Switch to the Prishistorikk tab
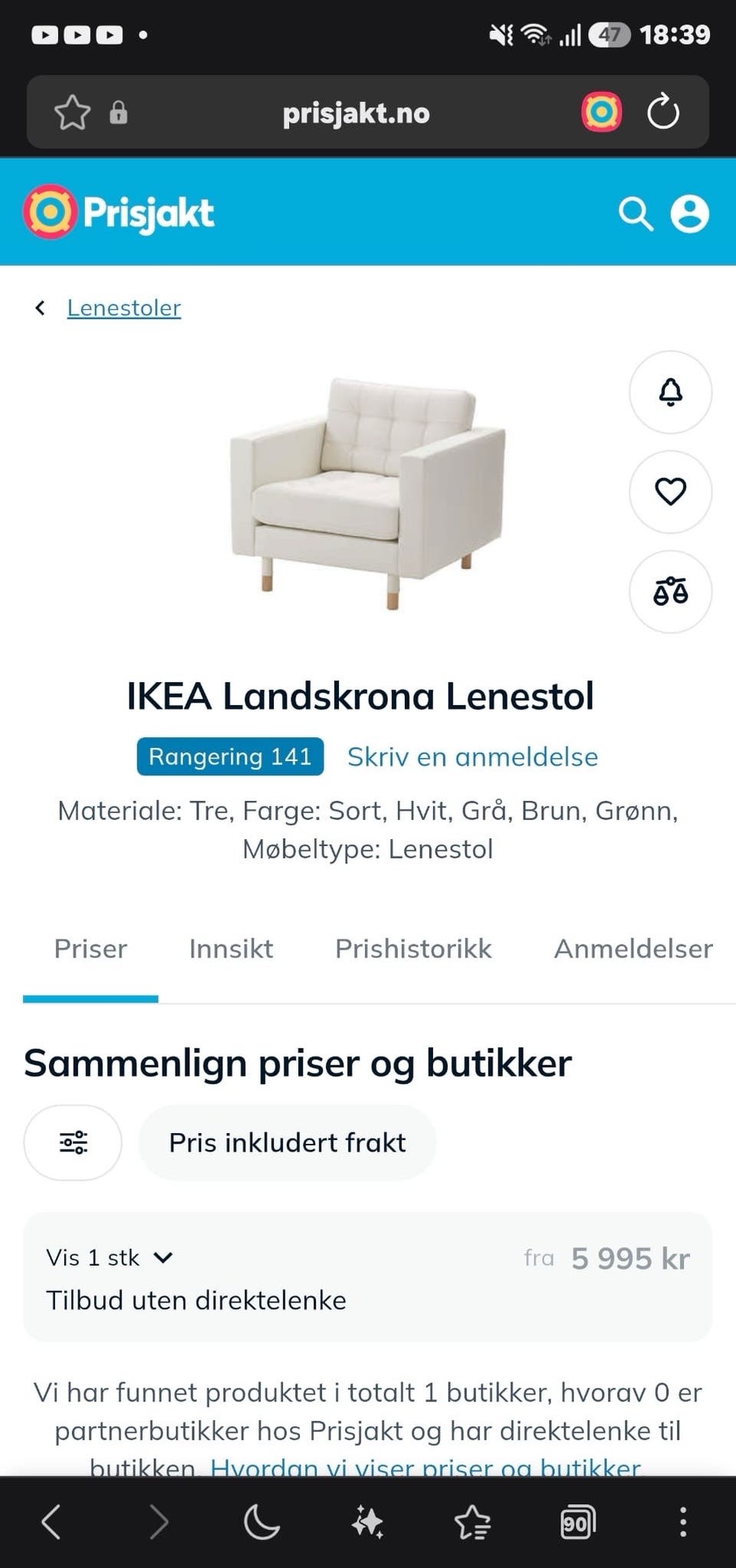The height and width of the screenshot is (1568, 736). tap(413, 949)
